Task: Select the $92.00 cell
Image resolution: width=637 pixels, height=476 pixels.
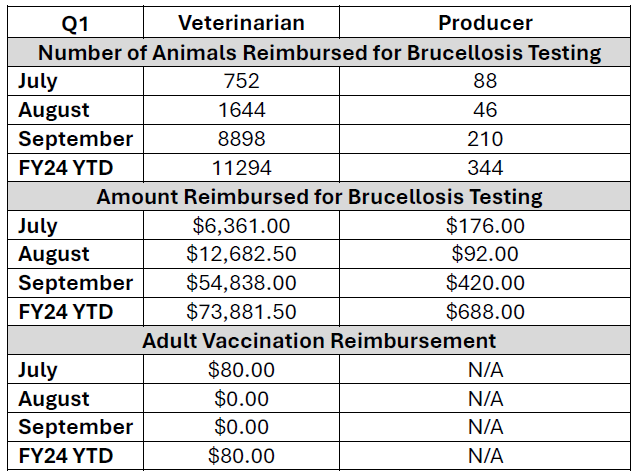Action: (x=485, y=254)
